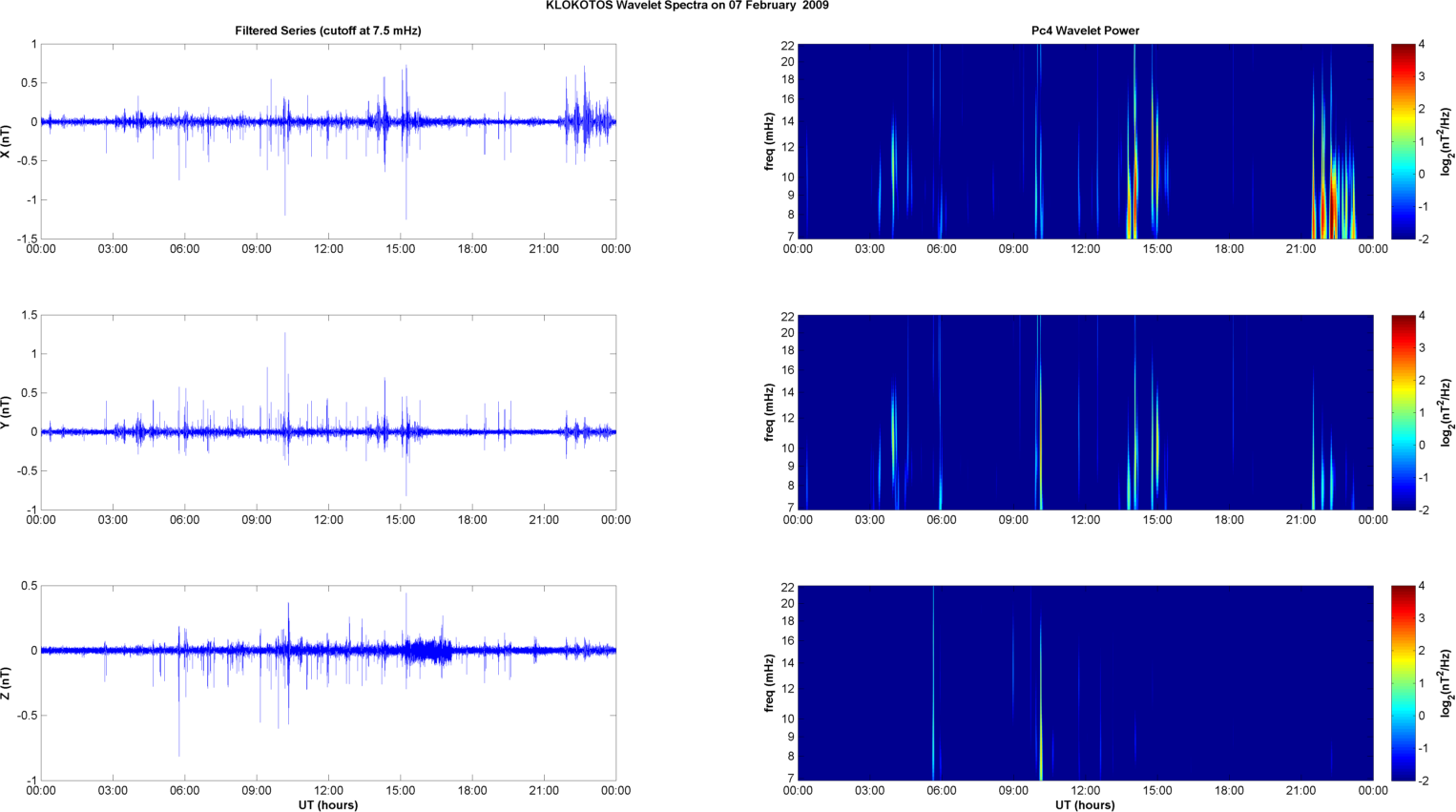
Task: Click inside the X component time series plot
Action: (327, 172)
